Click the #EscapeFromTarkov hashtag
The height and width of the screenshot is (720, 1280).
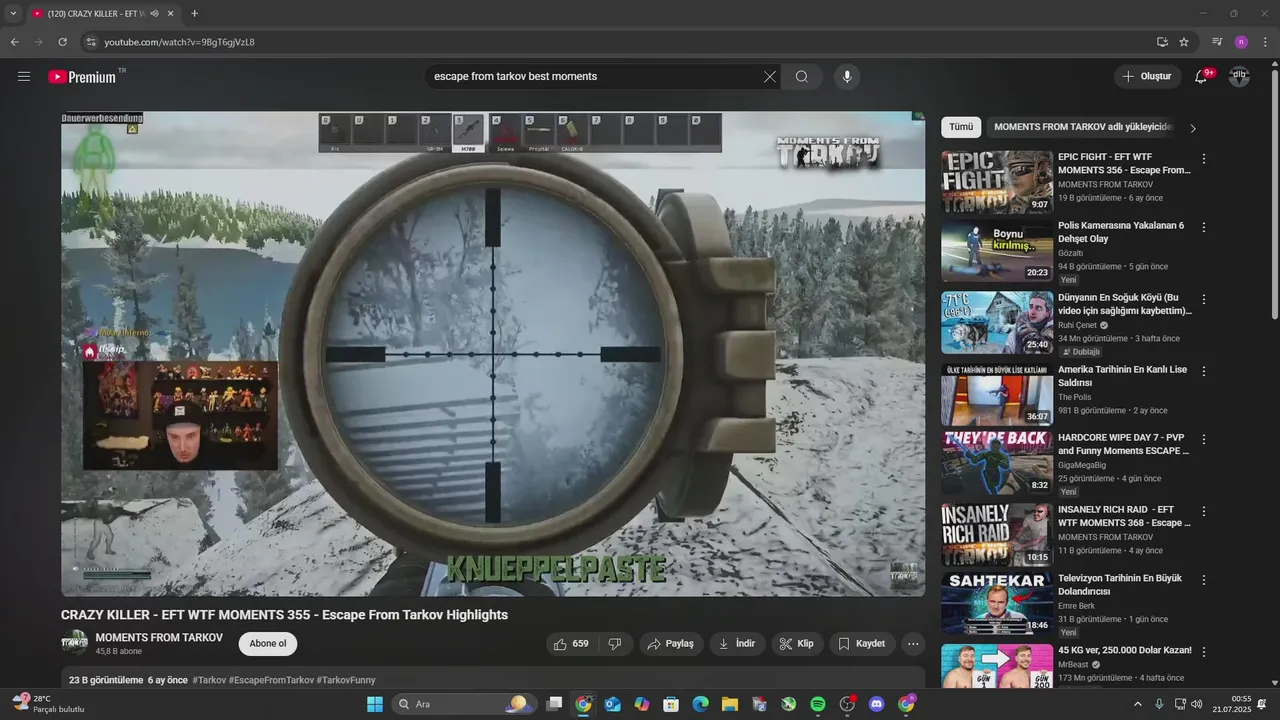[x=271, y=680]
